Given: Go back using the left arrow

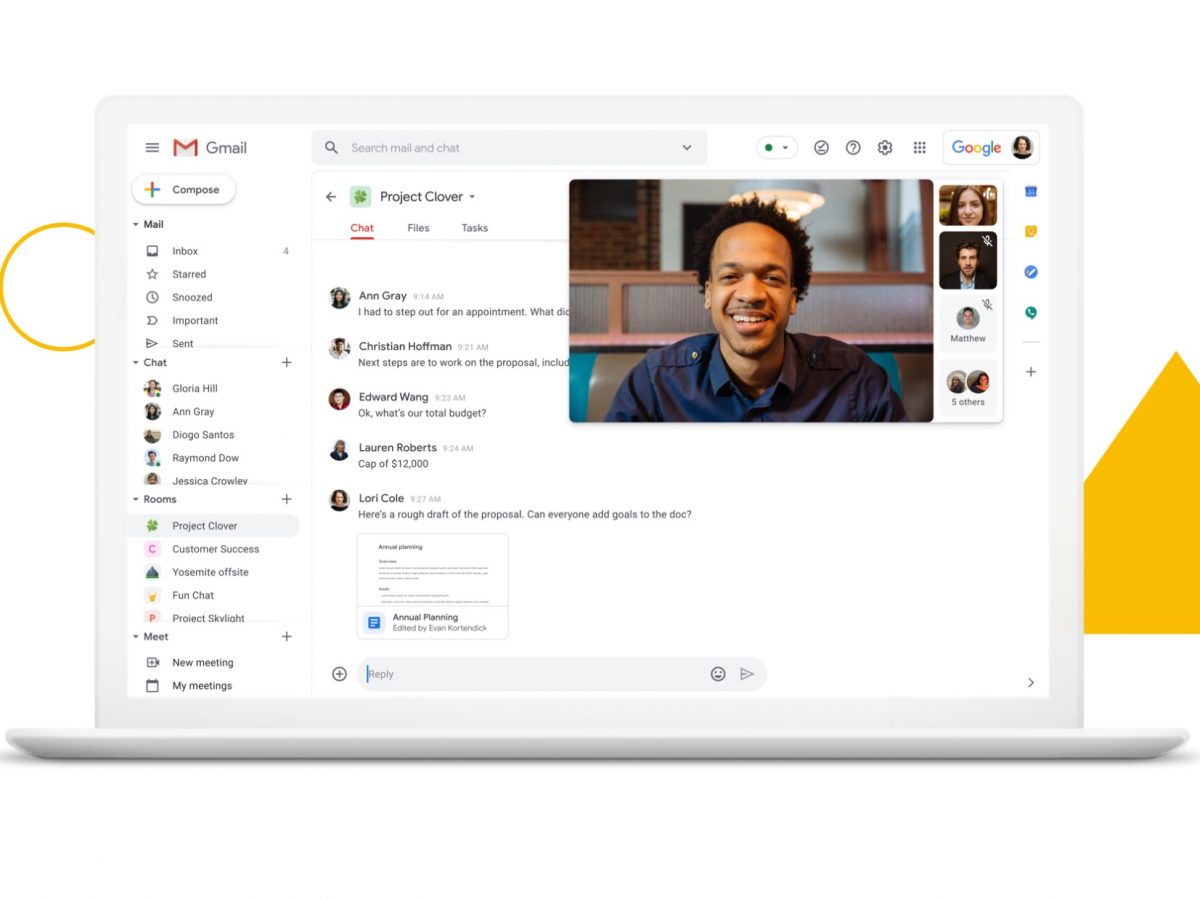Looking at the screenshot, I should (331, 197).
